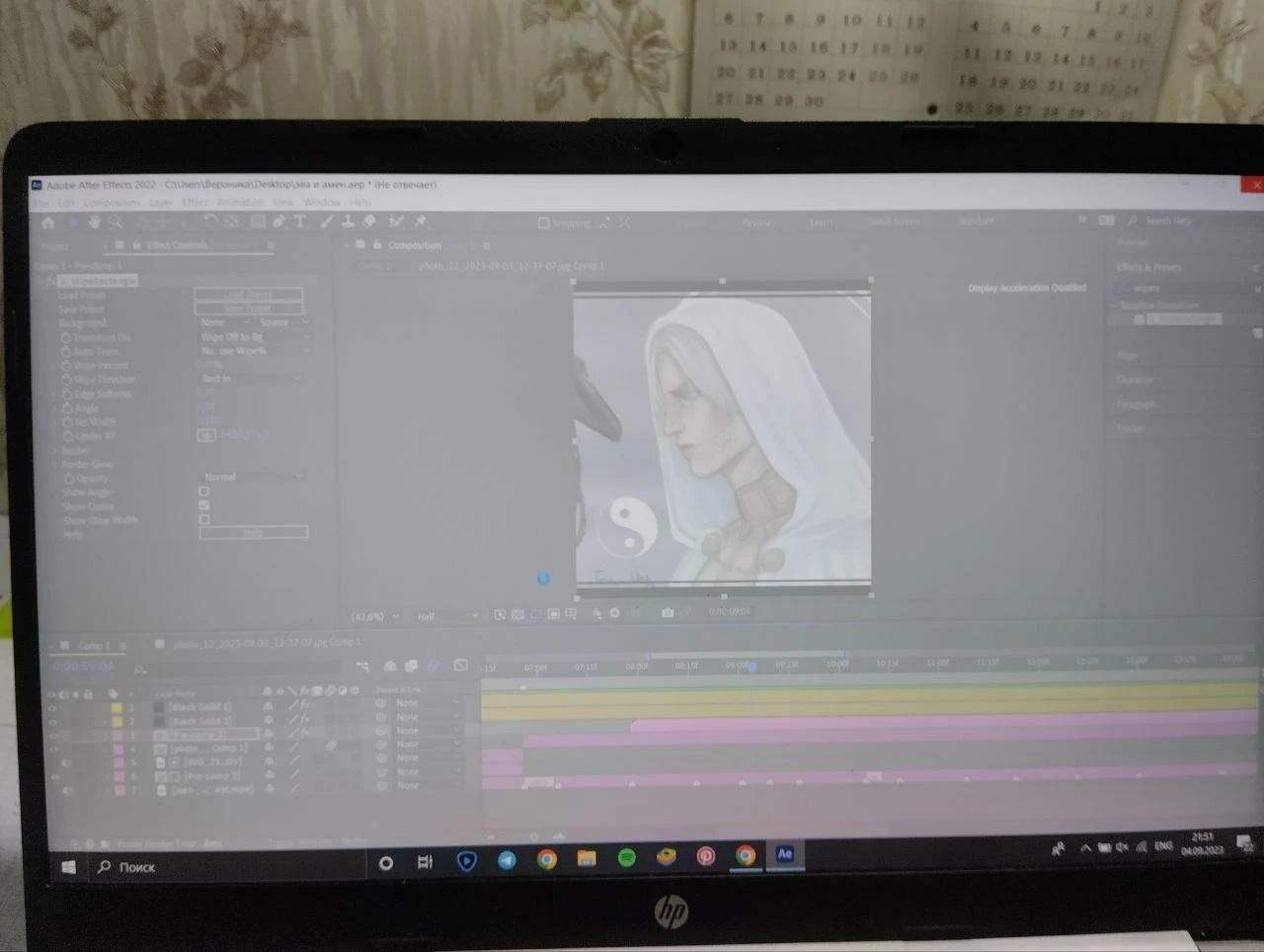
Task: Expand the Border Glow property group
Action: click(x=55, y=464)
